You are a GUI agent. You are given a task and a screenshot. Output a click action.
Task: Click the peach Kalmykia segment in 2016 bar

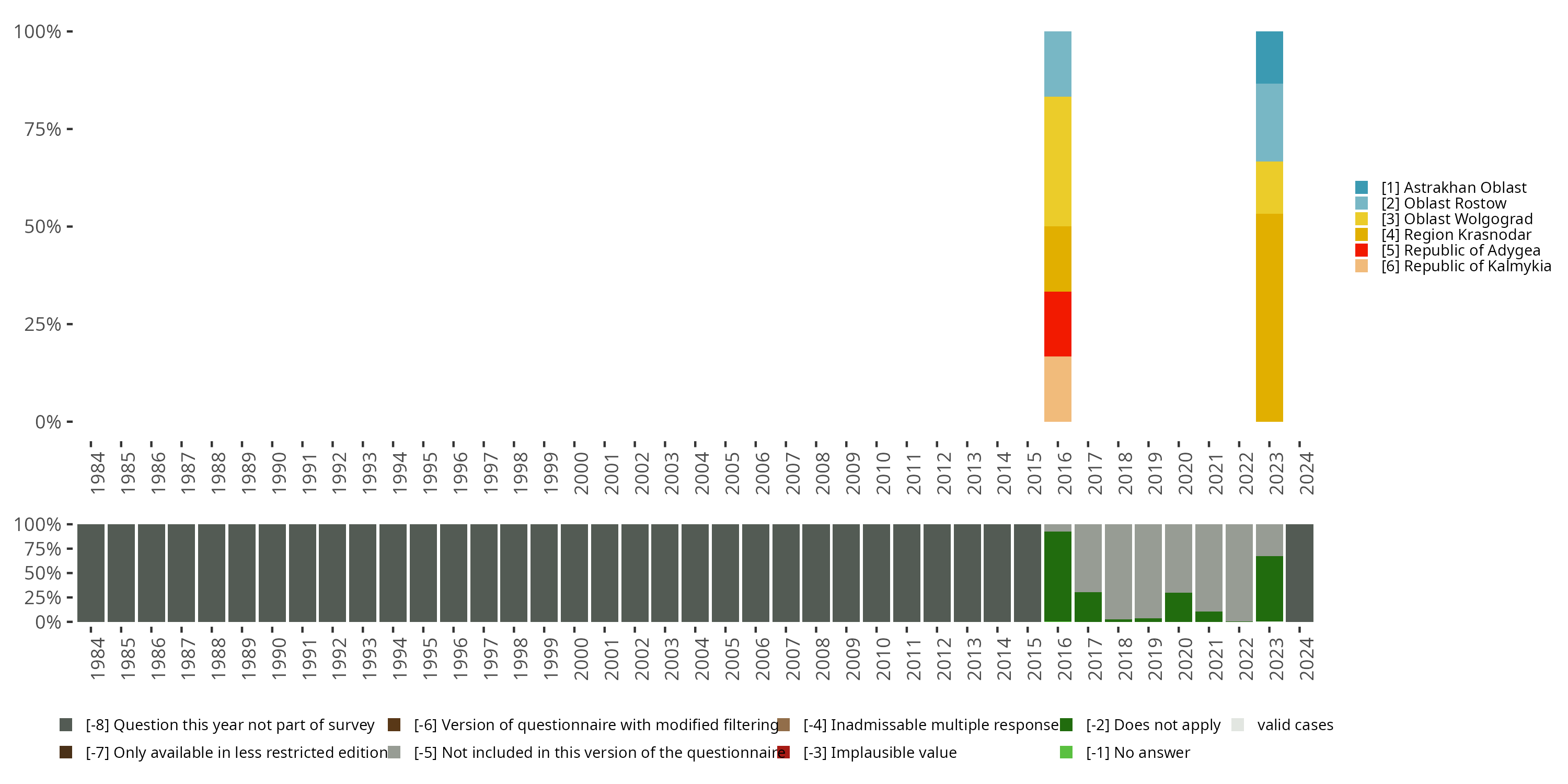point(1057,389)
